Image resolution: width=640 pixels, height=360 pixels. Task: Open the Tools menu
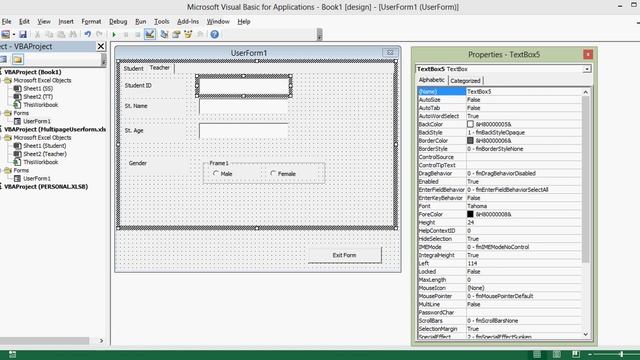[162, 22]
